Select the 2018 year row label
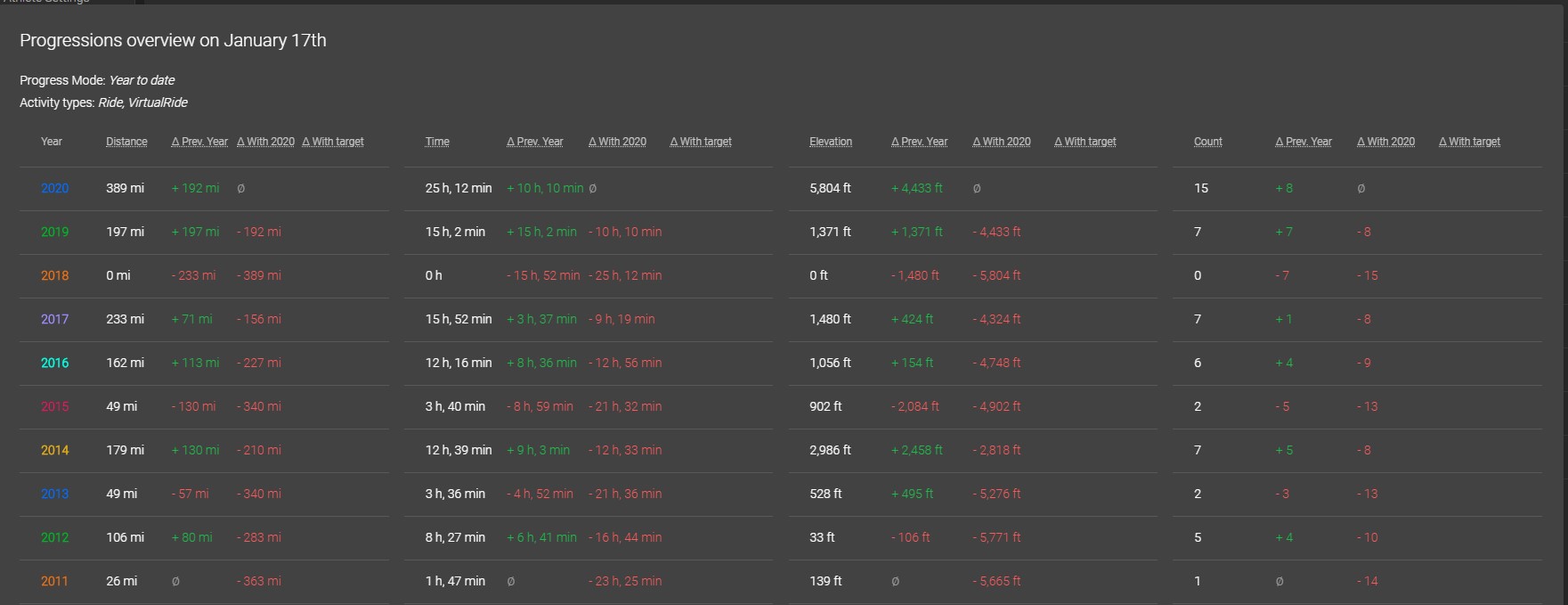 point(54,275)
